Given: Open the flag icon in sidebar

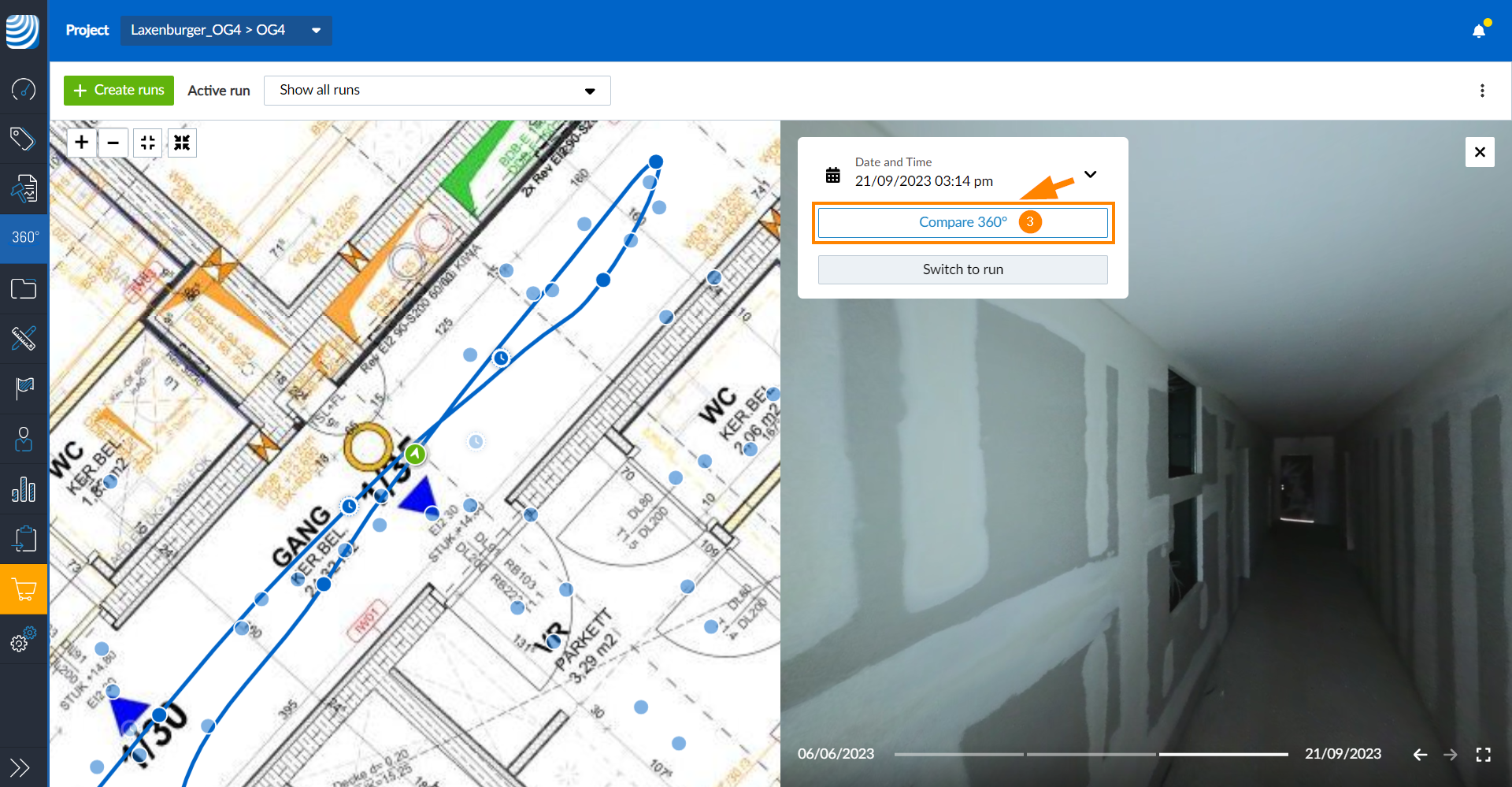Looking at the screenshot, I should point(24,388).
